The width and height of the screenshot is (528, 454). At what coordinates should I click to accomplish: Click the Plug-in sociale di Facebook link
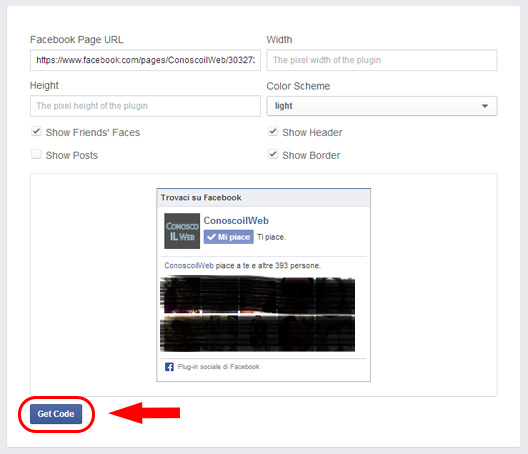pyautogui.click(x=219, y=367)
